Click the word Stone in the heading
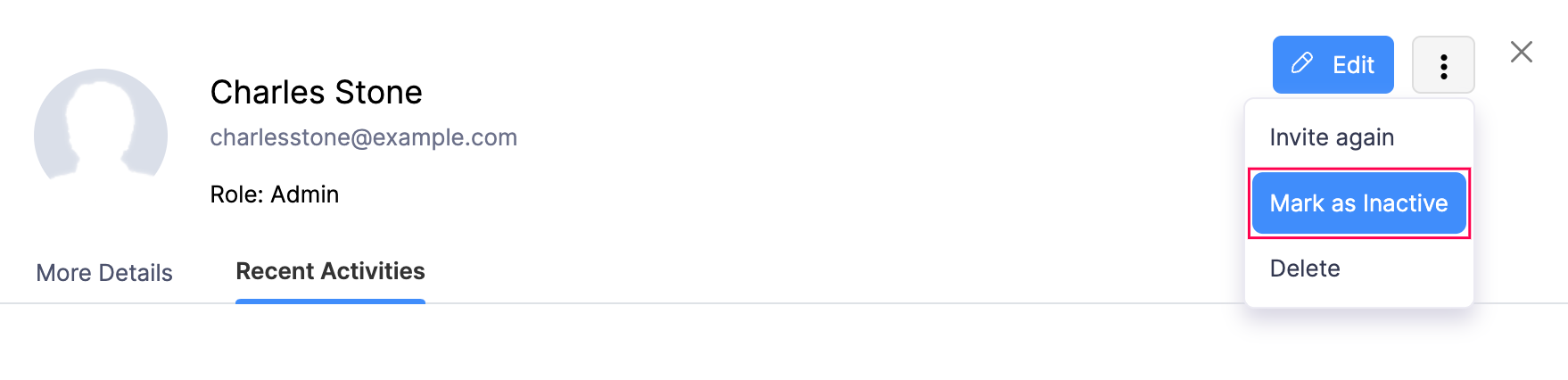The width and height of the screenshot is (1568, 380). coord(378,92)
